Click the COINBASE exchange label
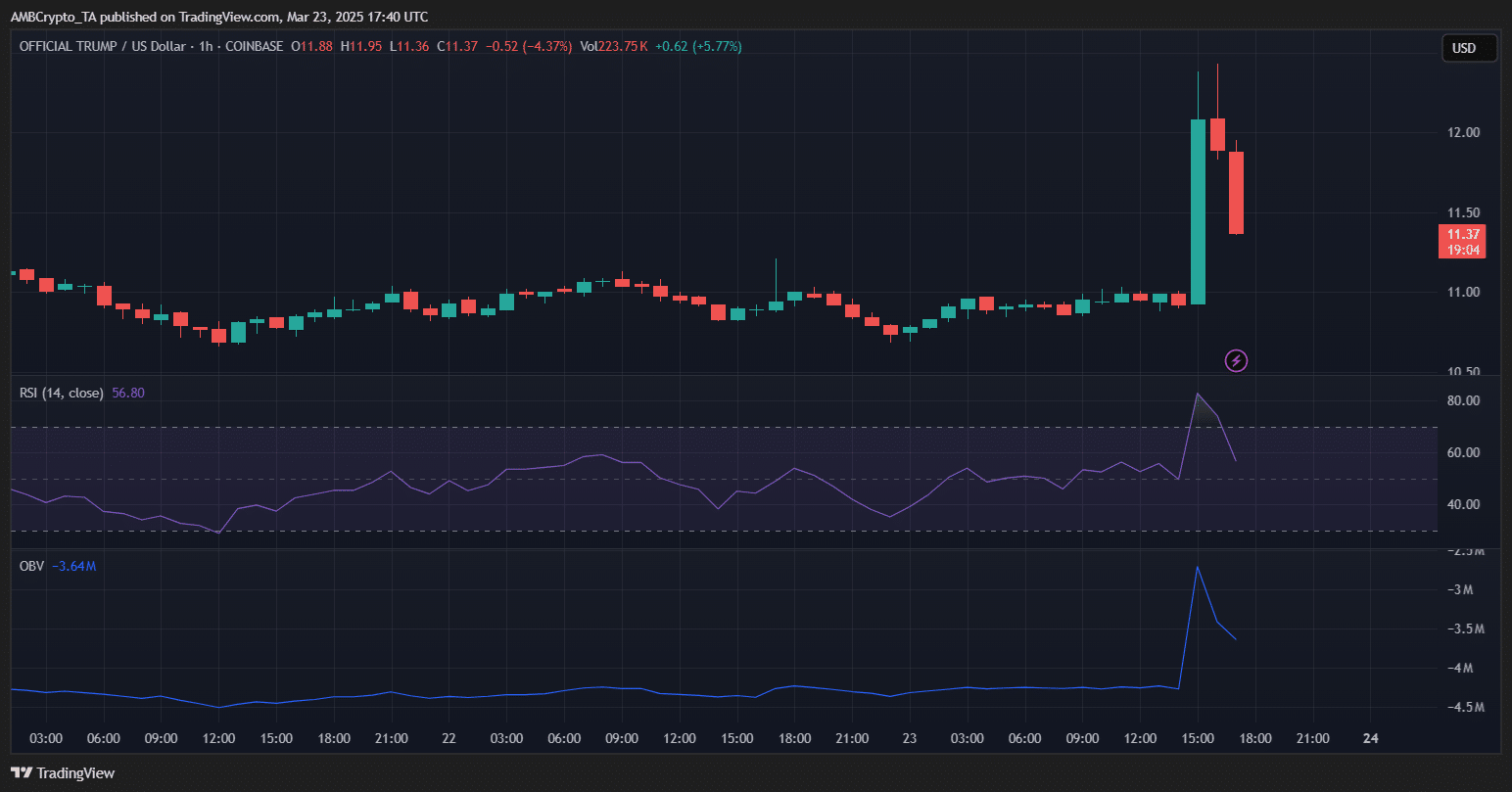The height and width of the screenshot is (792, 1512). 255,46
